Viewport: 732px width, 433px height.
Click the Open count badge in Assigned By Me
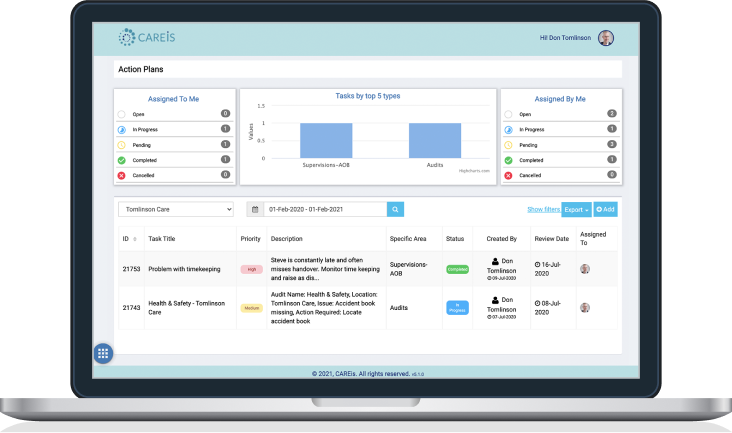click(x=612, y=113)
